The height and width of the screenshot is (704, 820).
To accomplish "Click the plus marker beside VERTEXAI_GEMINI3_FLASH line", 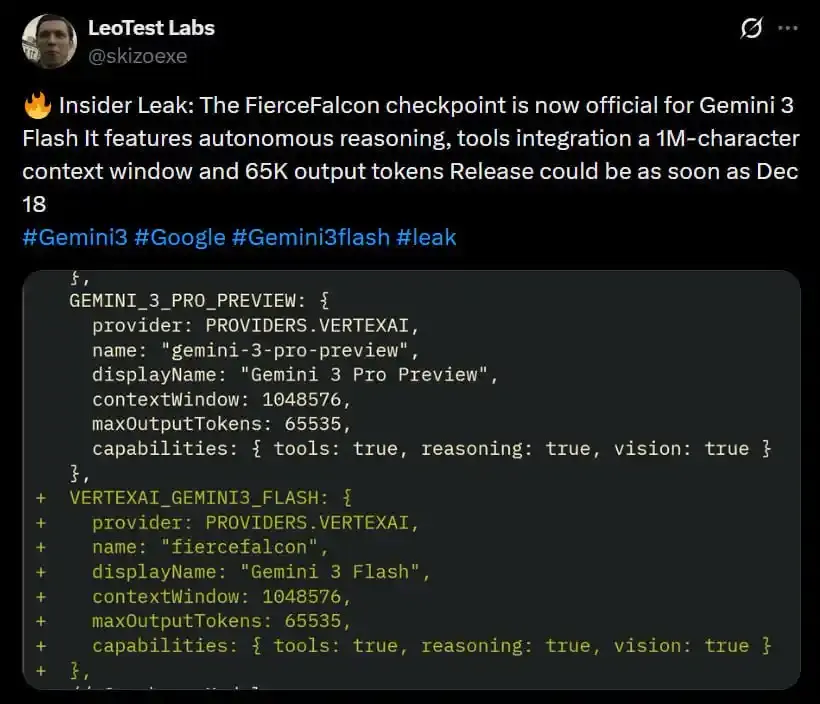I will [41, 497].
